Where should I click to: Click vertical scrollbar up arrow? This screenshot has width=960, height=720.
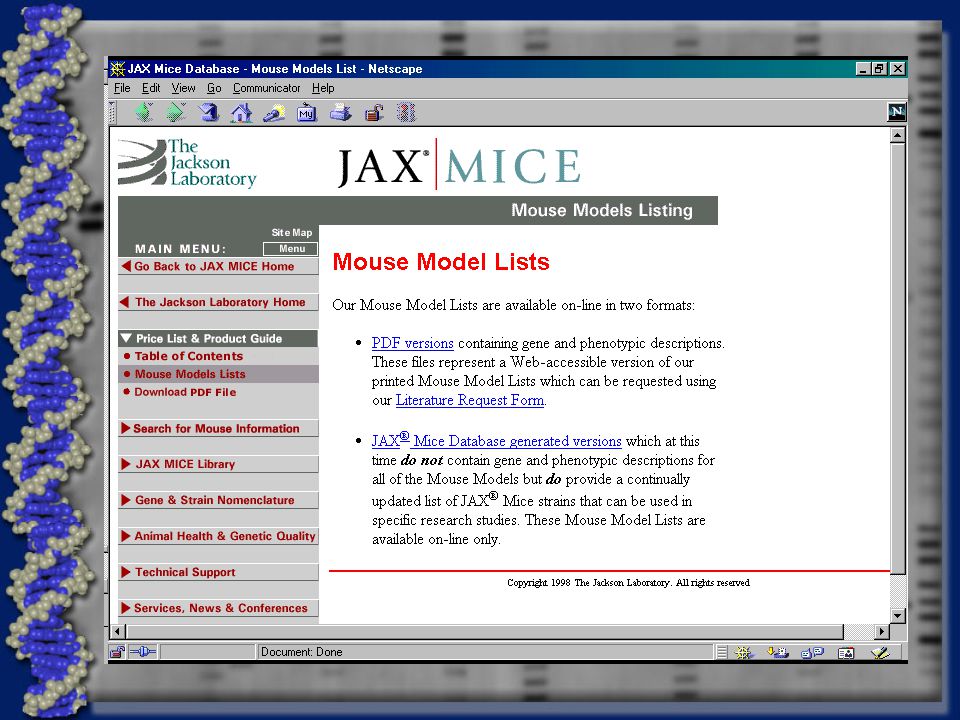coord(898,135)
